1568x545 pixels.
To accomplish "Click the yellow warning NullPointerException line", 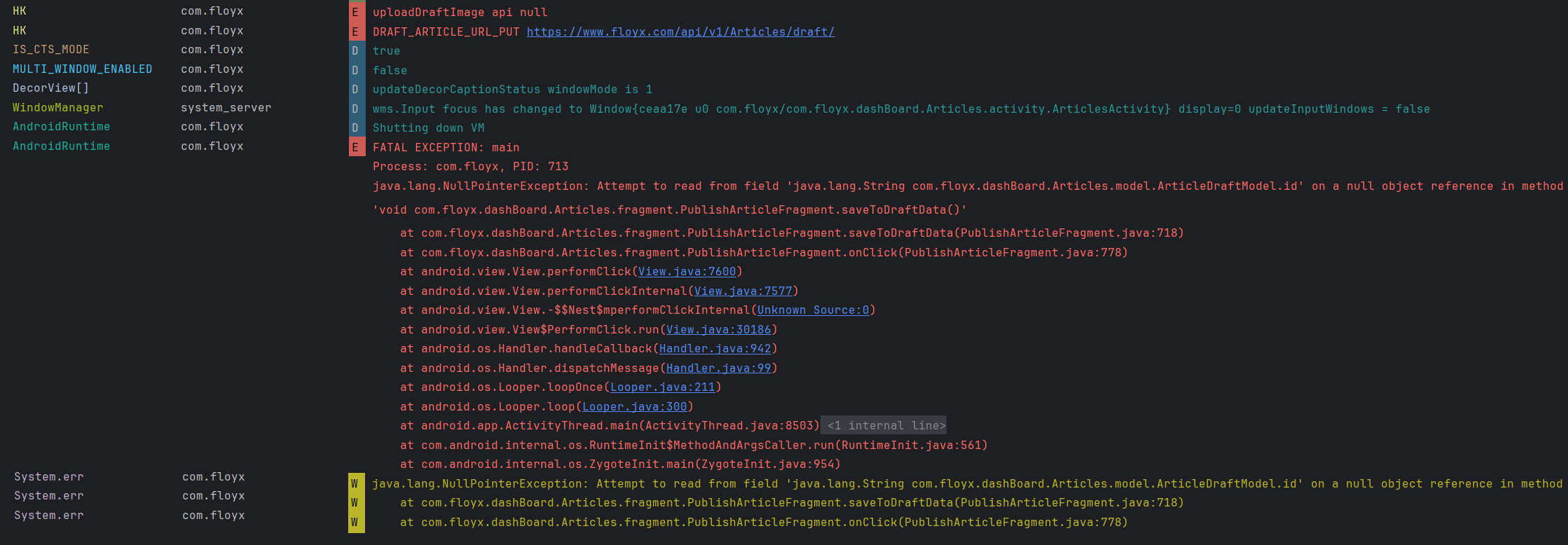I will [x=967, y=484].
